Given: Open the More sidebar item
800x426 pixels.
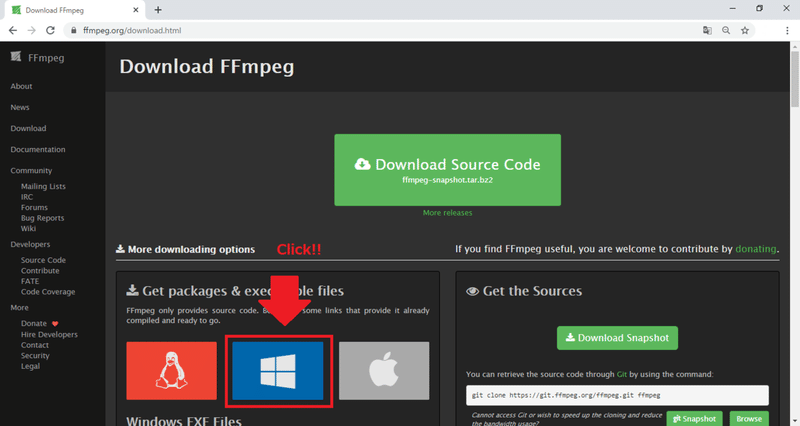Looking at the screenshot, I should (x=19, y=308).
